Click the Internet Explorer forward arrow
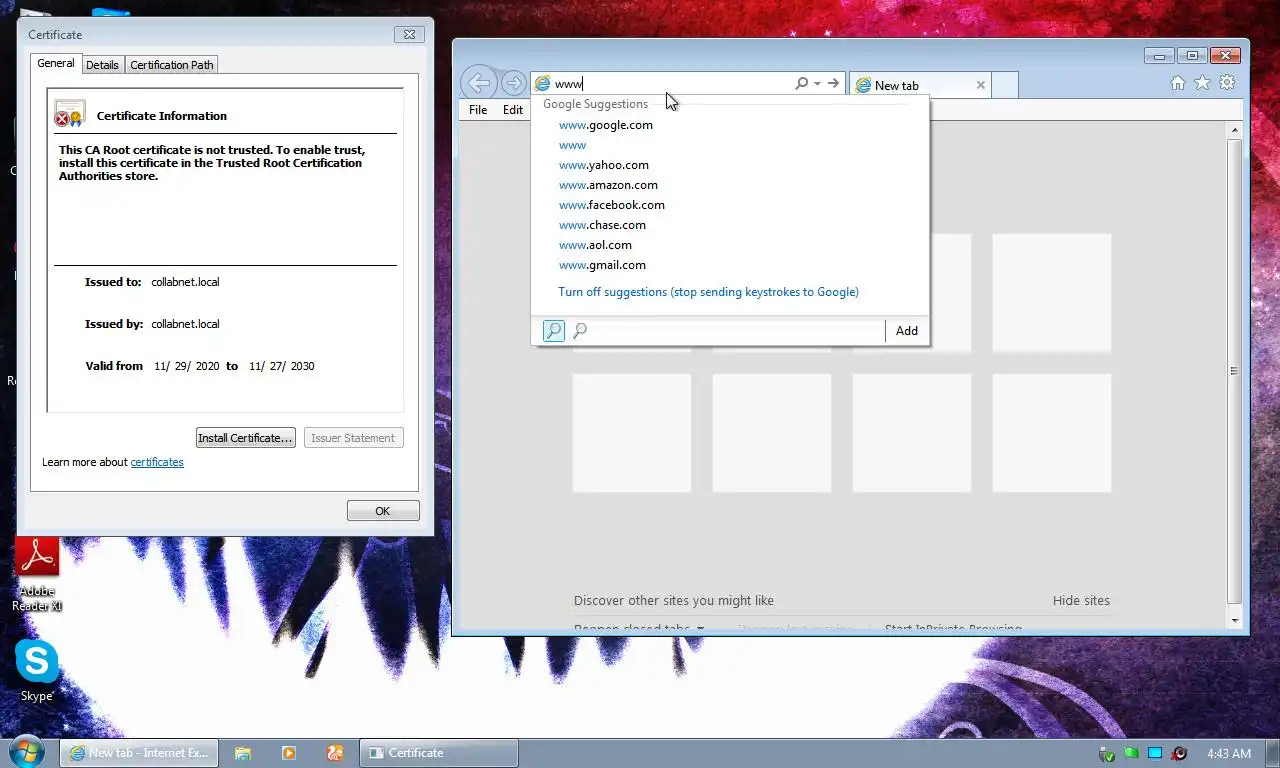Image resolution: width=1280 pixels, height=768 pixels. (513, 83)
